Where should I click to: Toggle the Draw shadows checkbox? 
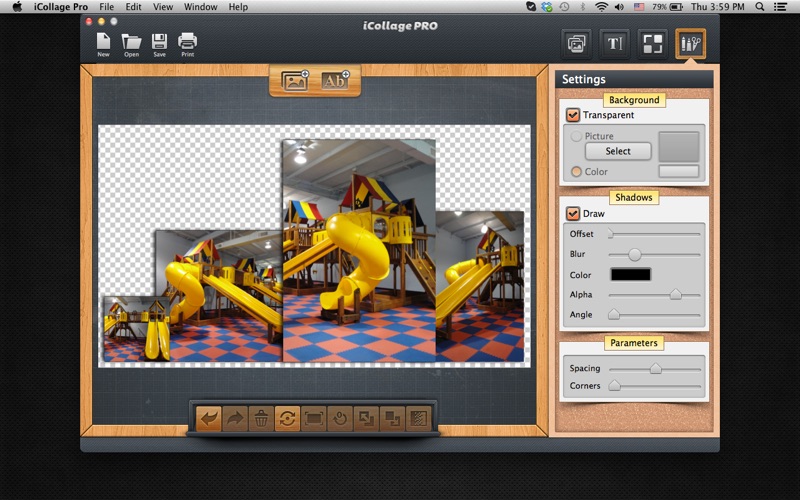573,213
